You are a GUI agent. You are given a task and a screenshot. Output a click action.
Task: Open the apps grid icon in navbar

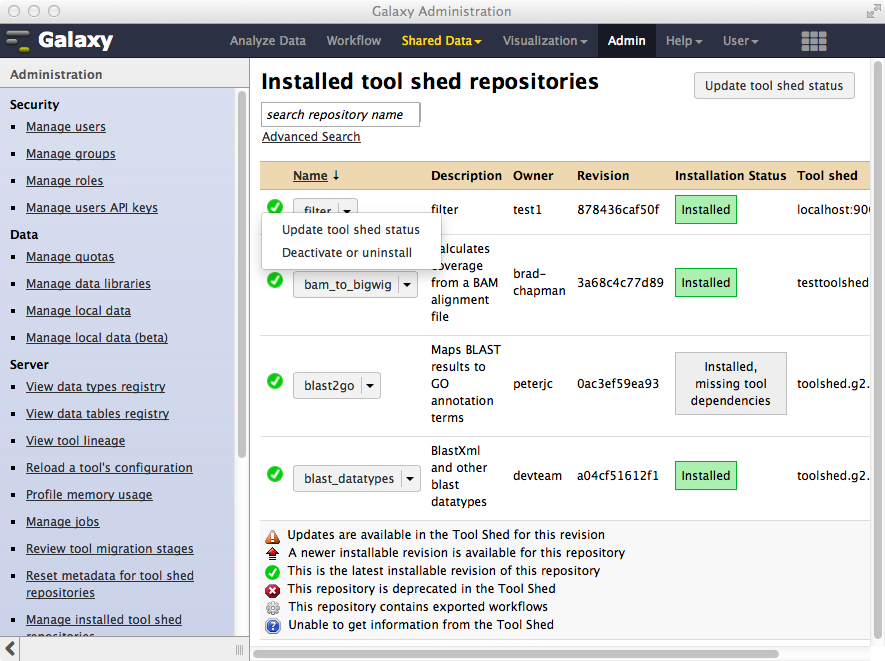coord(814,41)
